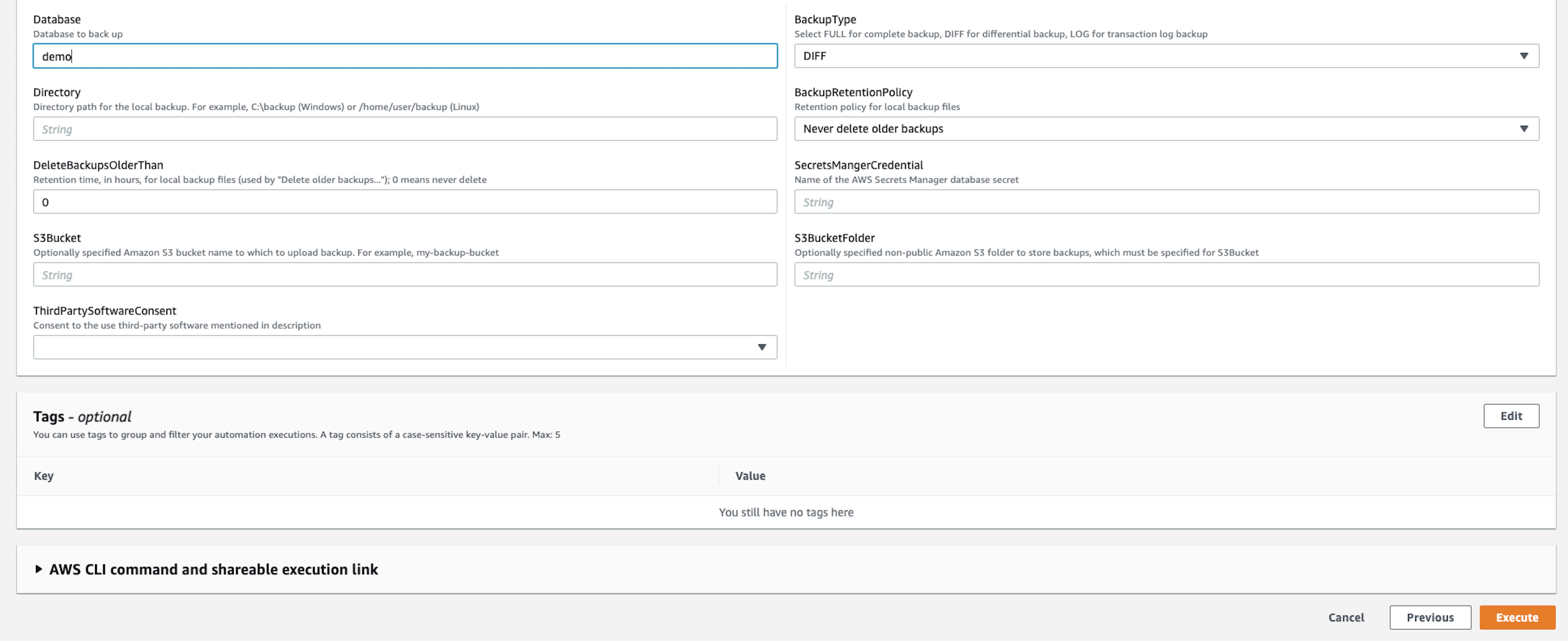The height and width of the screenshot is (641, 1568).
Task: Click the Directory path input field
Action: click(405, 129)
